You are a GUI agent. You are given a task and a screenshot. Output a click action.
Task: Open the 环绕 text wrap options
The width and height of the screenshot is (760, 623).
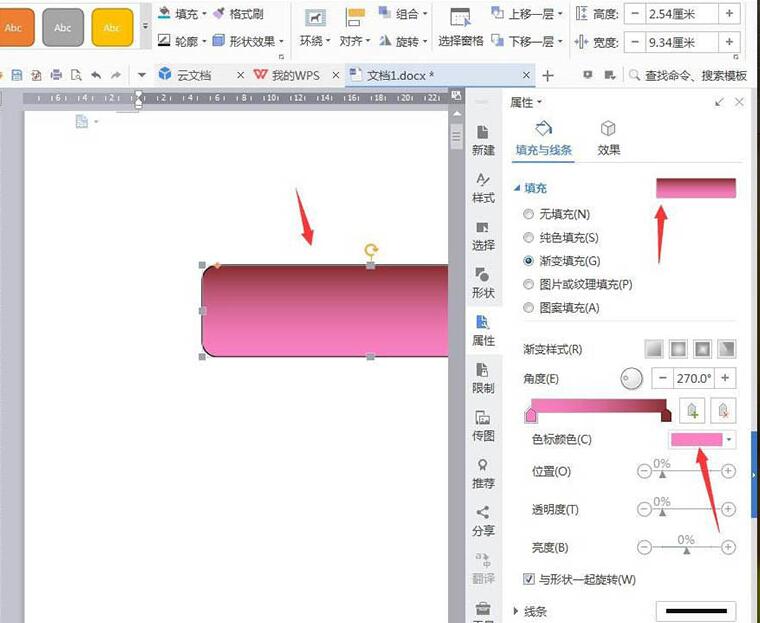pos(315,28)
